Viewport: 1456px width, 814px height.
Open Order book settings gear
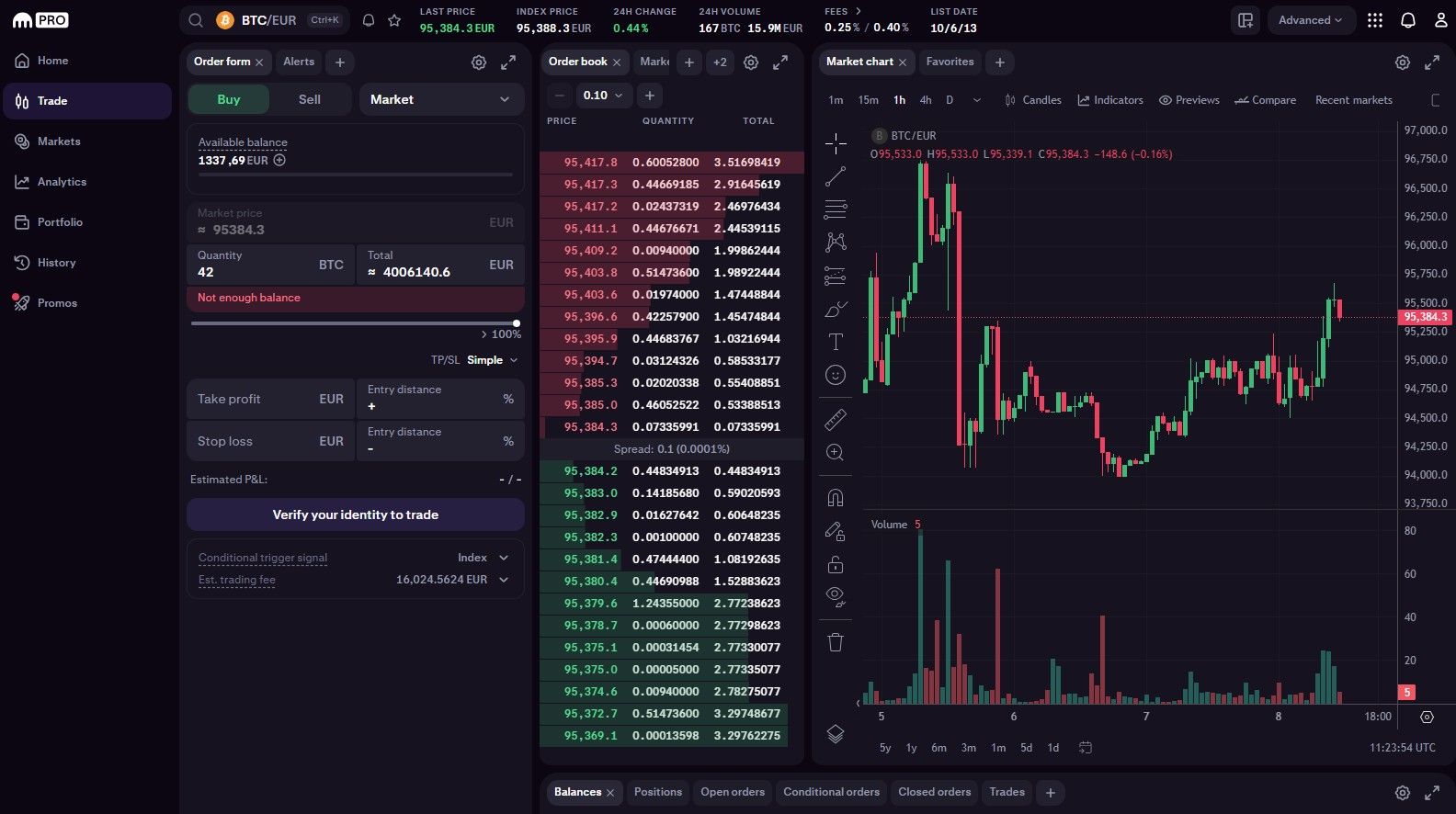[x=751, y=62]
